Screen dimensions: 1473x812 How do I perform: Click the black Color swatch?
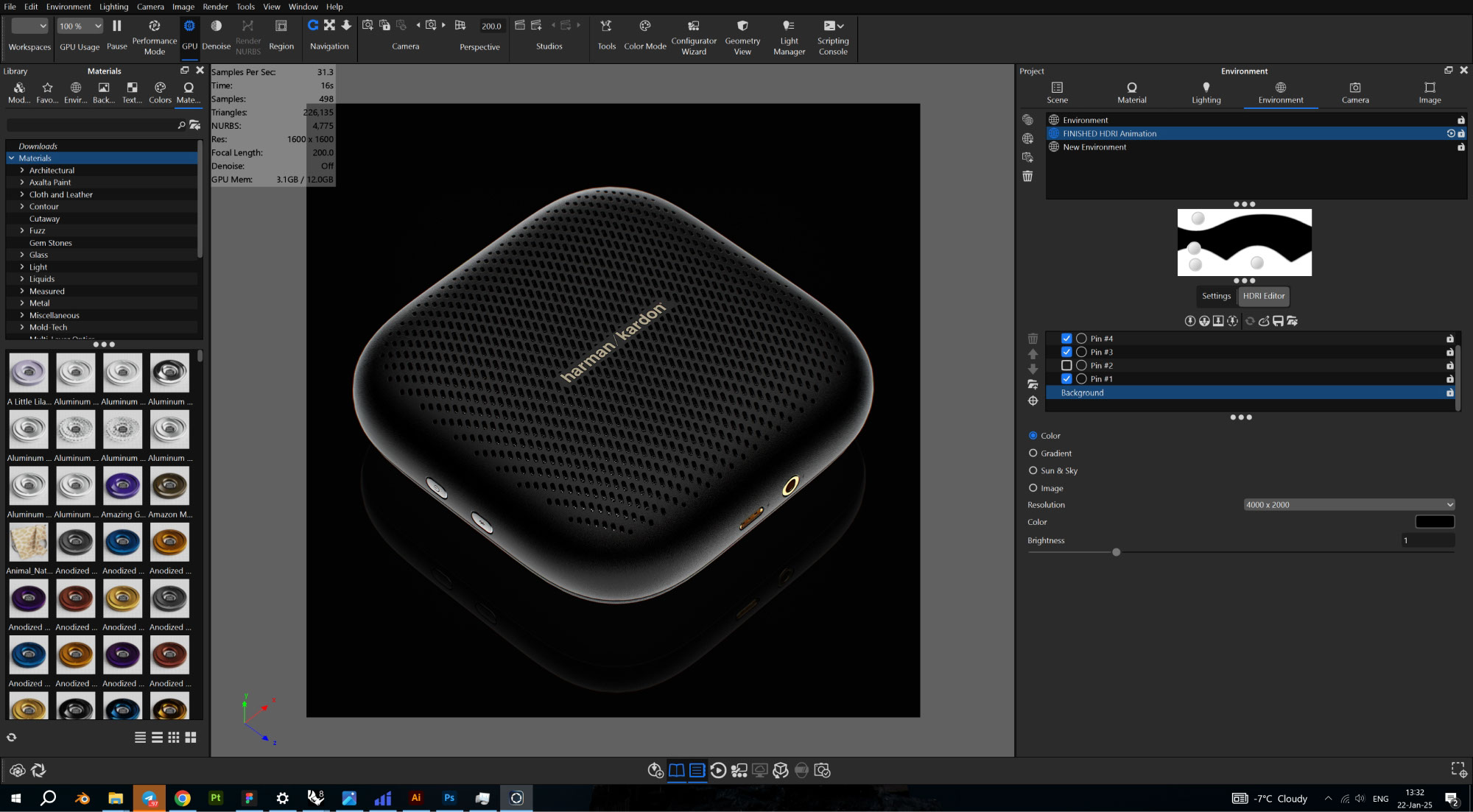click(1434, 522)
